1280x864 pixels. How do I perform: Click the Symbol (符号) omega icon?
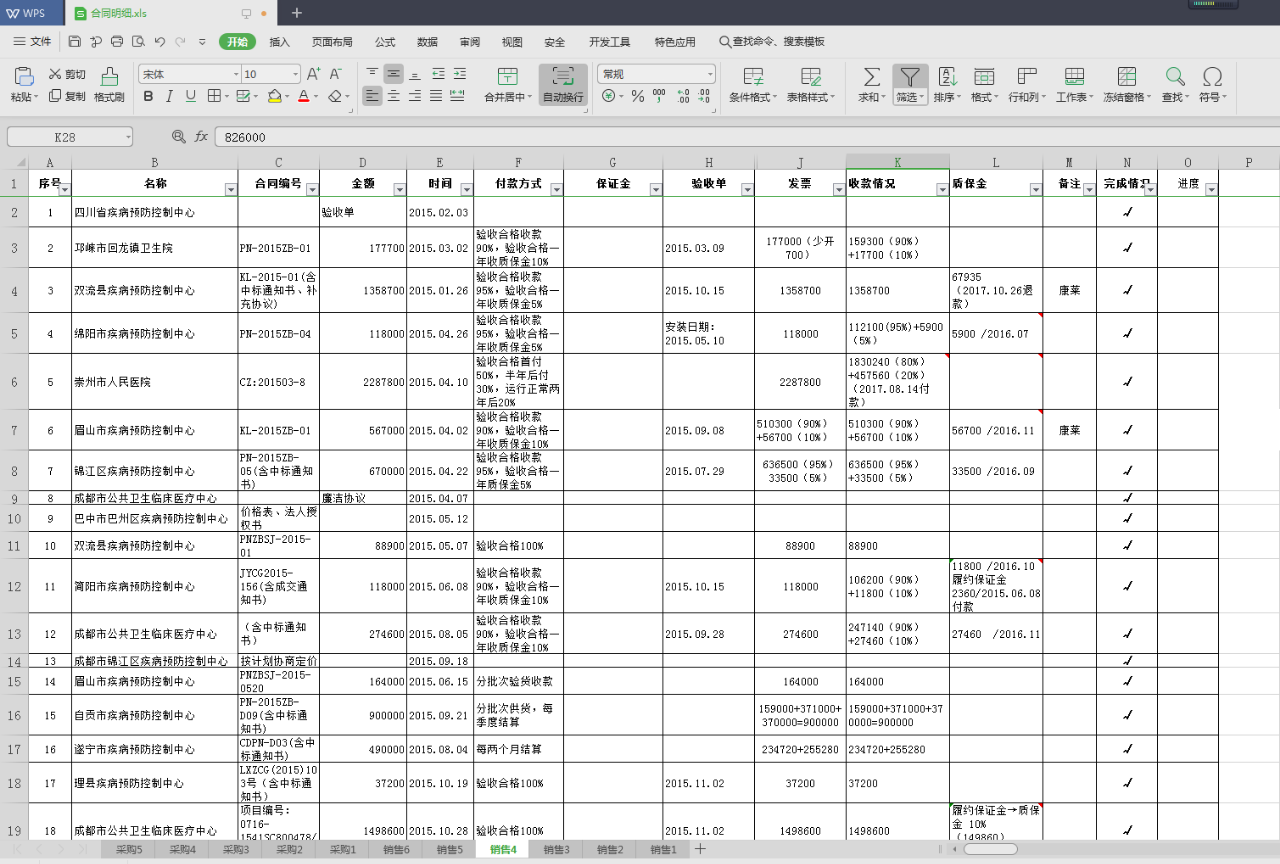1212,77
